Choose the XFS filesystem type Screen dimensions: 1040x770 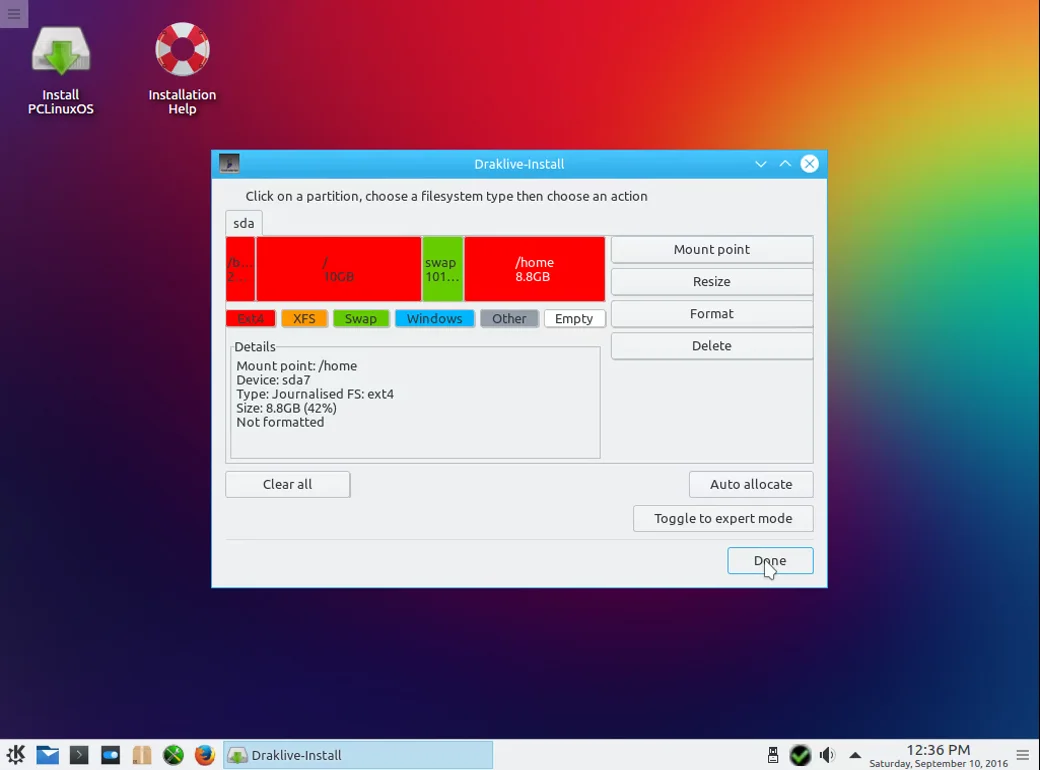click(x=304, y=318)
